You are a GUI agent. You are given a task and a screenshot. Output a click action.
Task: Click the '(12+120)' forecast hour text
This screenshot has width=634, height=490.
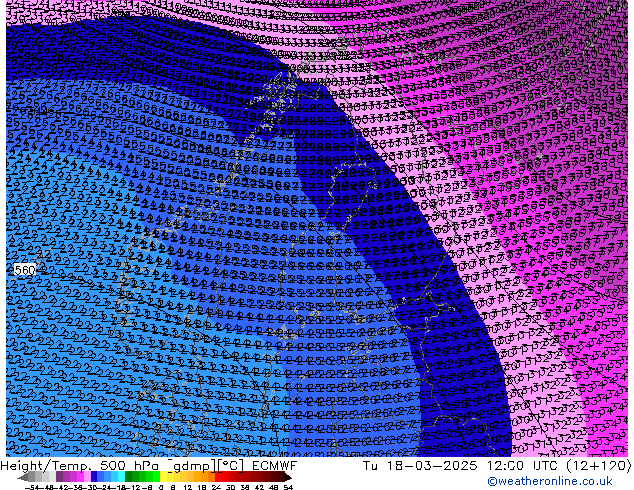point(599,466)
